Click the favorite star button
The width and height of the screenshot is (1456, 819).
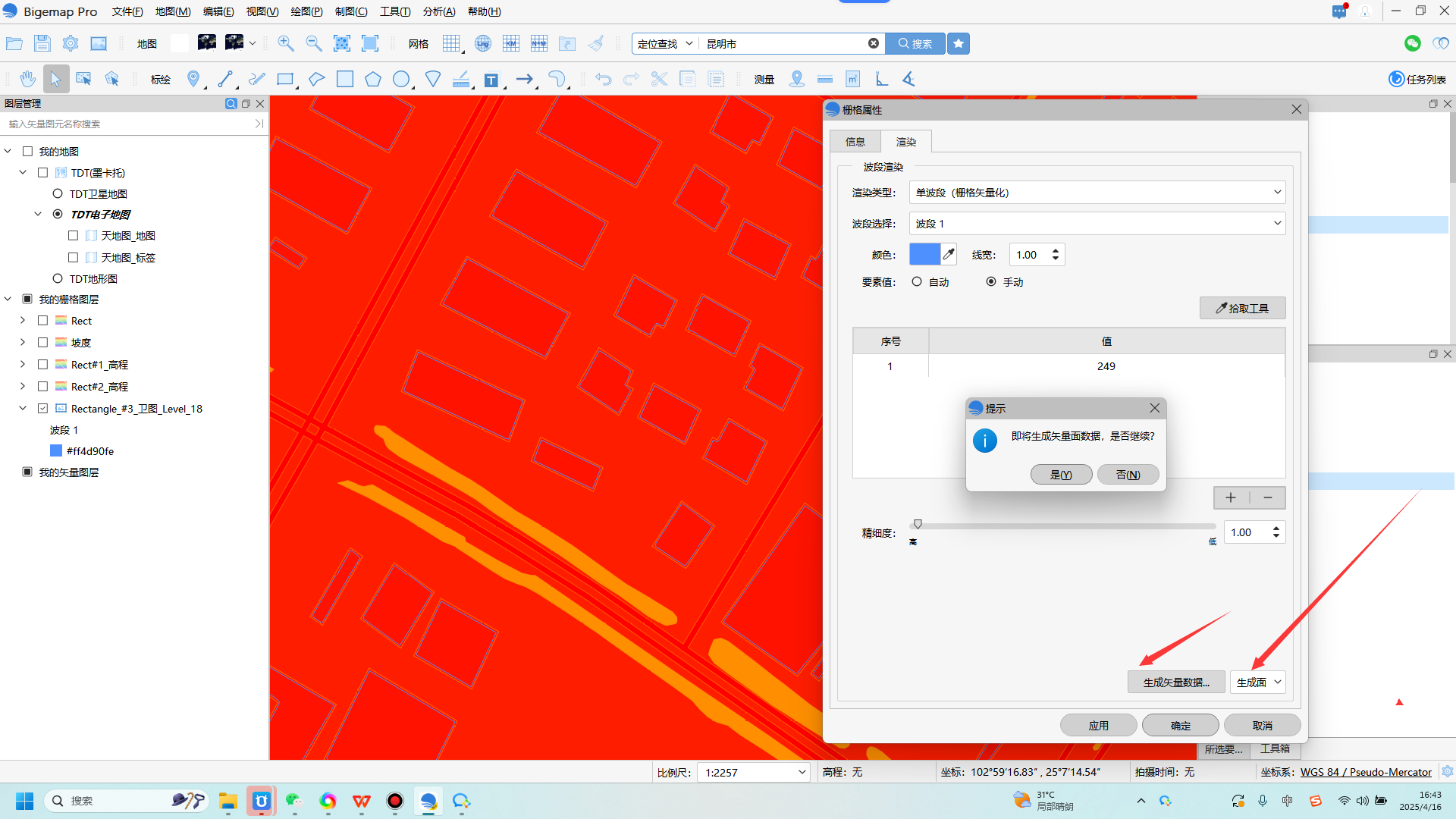pyautogui.click(x=959, y=43)
